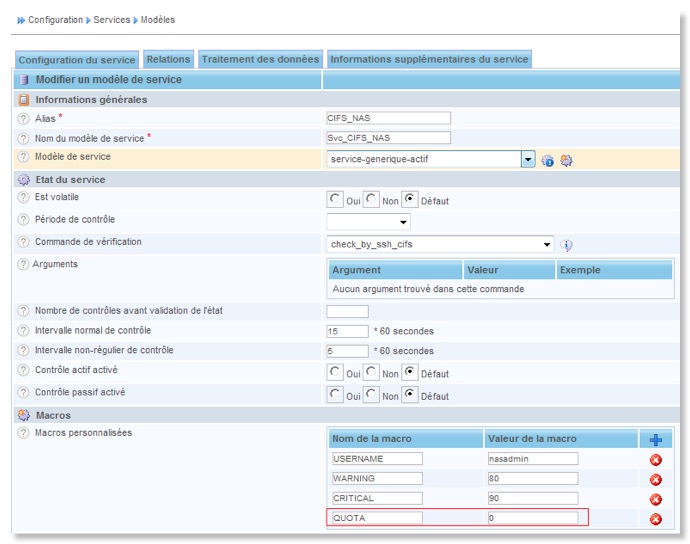
Task: Click the blue plus icon to add macro
Action: tap(655, 439)
